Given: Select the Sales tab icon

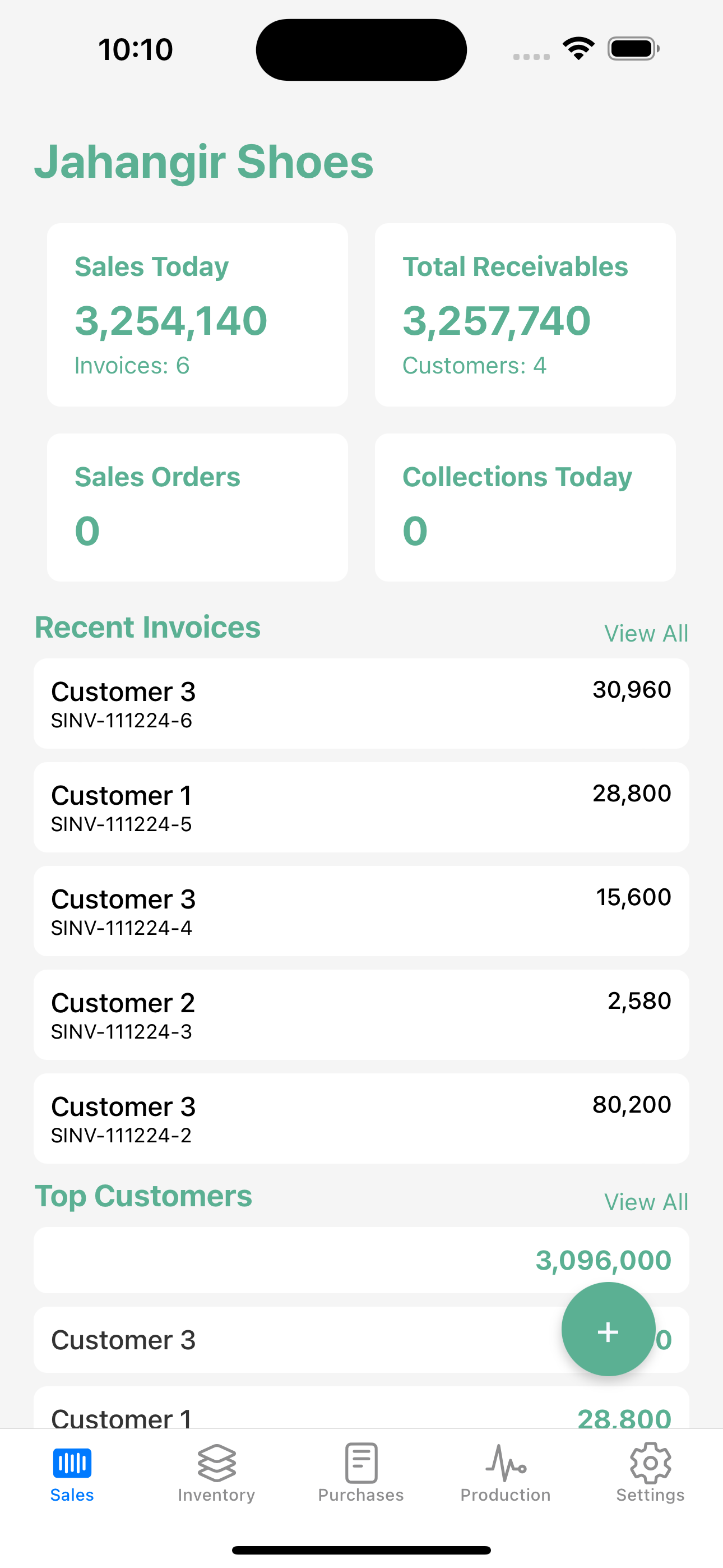Looking at the screenshot, I should (x=72, y=1463).
